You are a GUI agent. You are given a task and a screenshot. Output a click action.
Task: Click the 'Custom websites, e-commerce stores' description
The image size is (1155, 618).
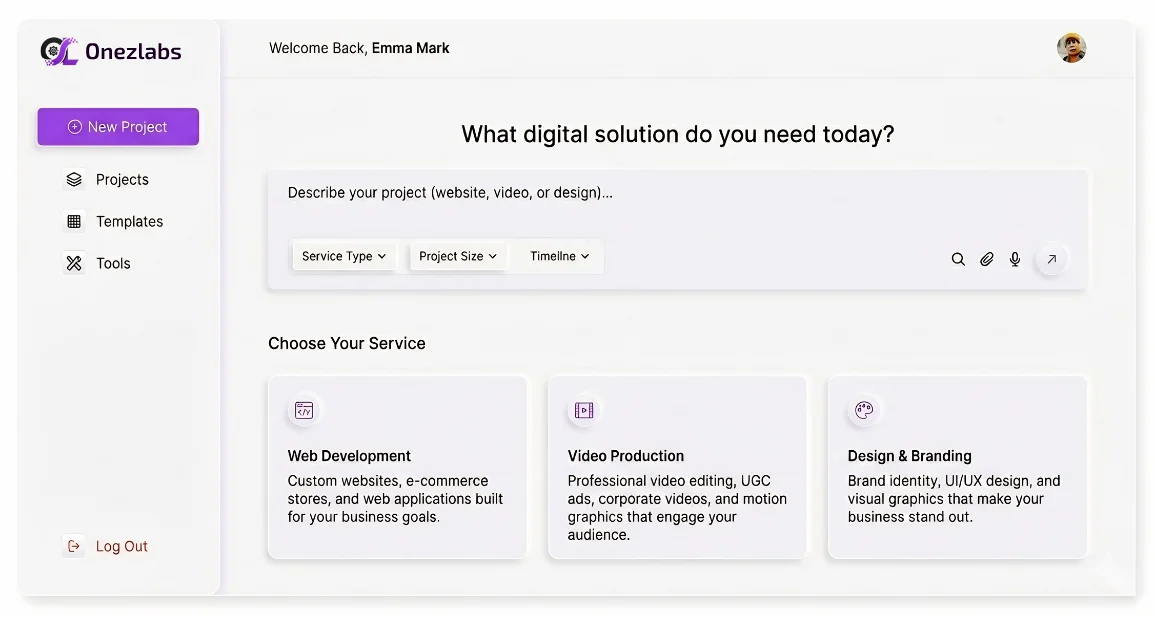(x=395, y=499)
